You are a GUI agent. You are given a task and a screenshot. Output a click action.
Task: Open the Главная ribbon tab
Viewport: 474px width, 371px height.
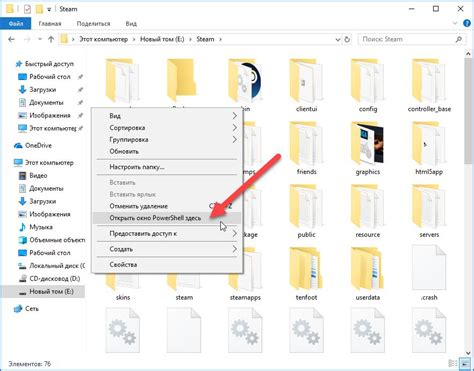50,24
